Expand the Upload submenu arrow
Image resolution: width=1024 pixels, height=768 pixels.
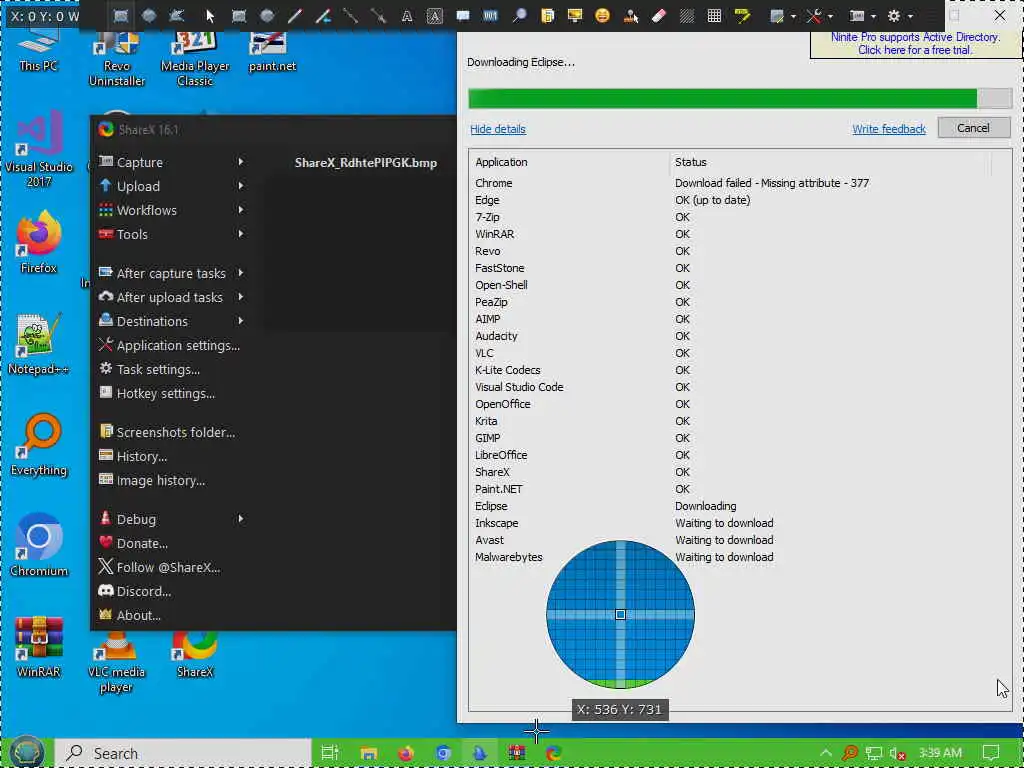pos(241,186)
